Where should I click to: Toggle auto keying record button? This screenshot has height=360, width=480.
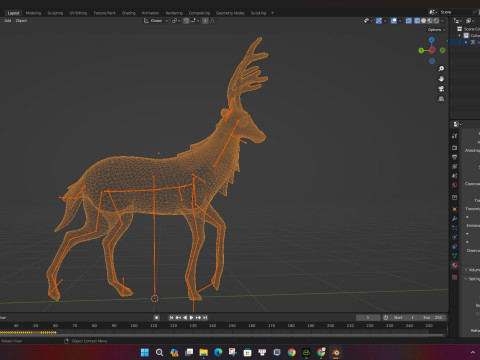[x=157, y=318]
